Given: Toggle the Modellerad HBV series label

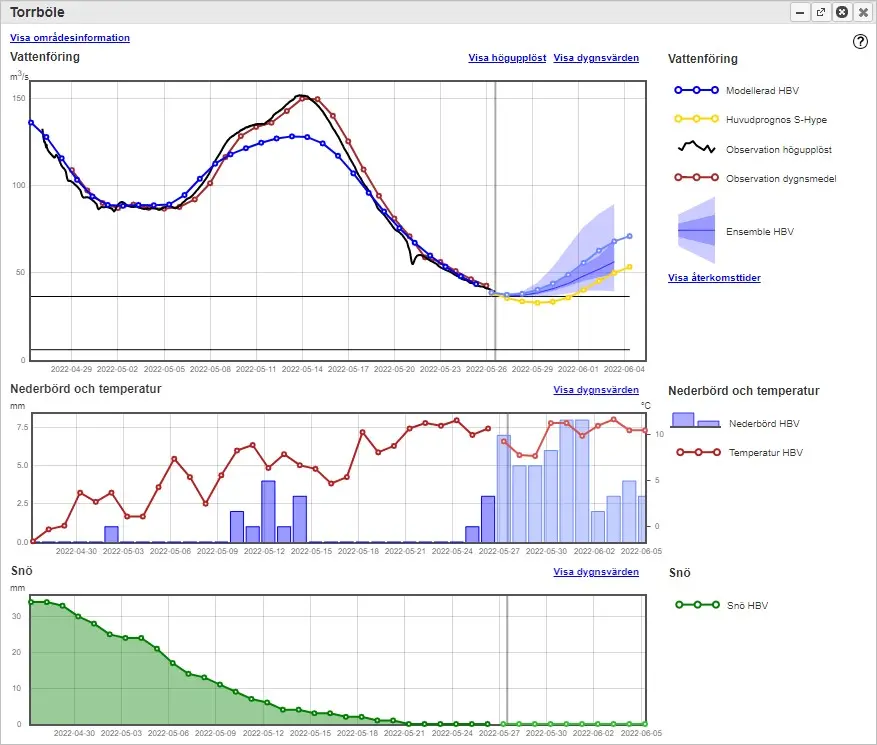Looking at the screenshot, I should click(762, 90).
